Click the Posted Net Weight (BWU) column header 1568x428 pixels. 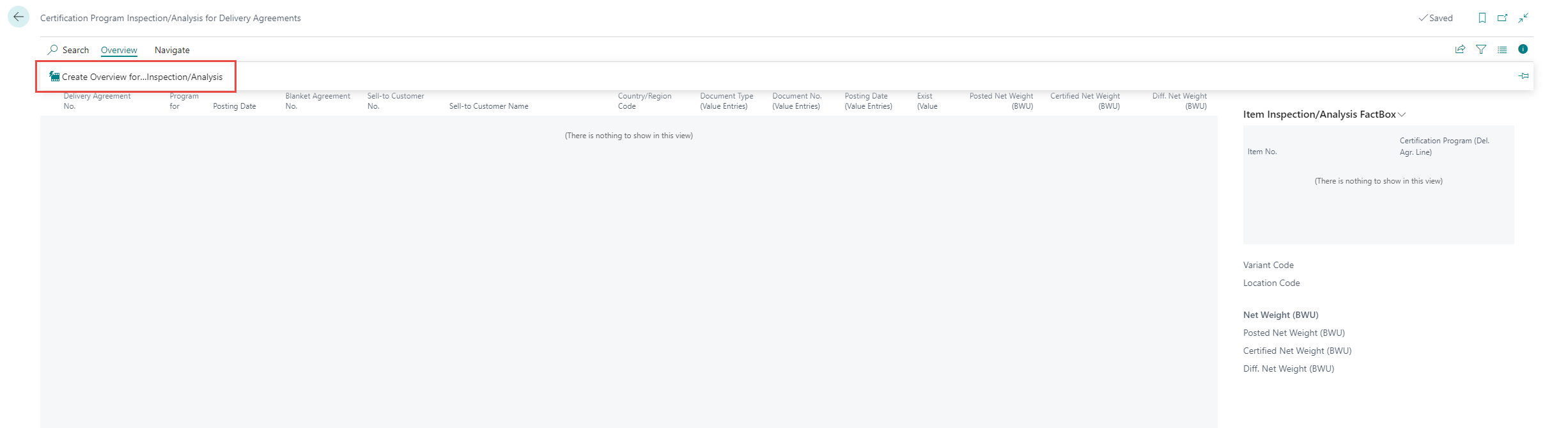pos(1000,101)
